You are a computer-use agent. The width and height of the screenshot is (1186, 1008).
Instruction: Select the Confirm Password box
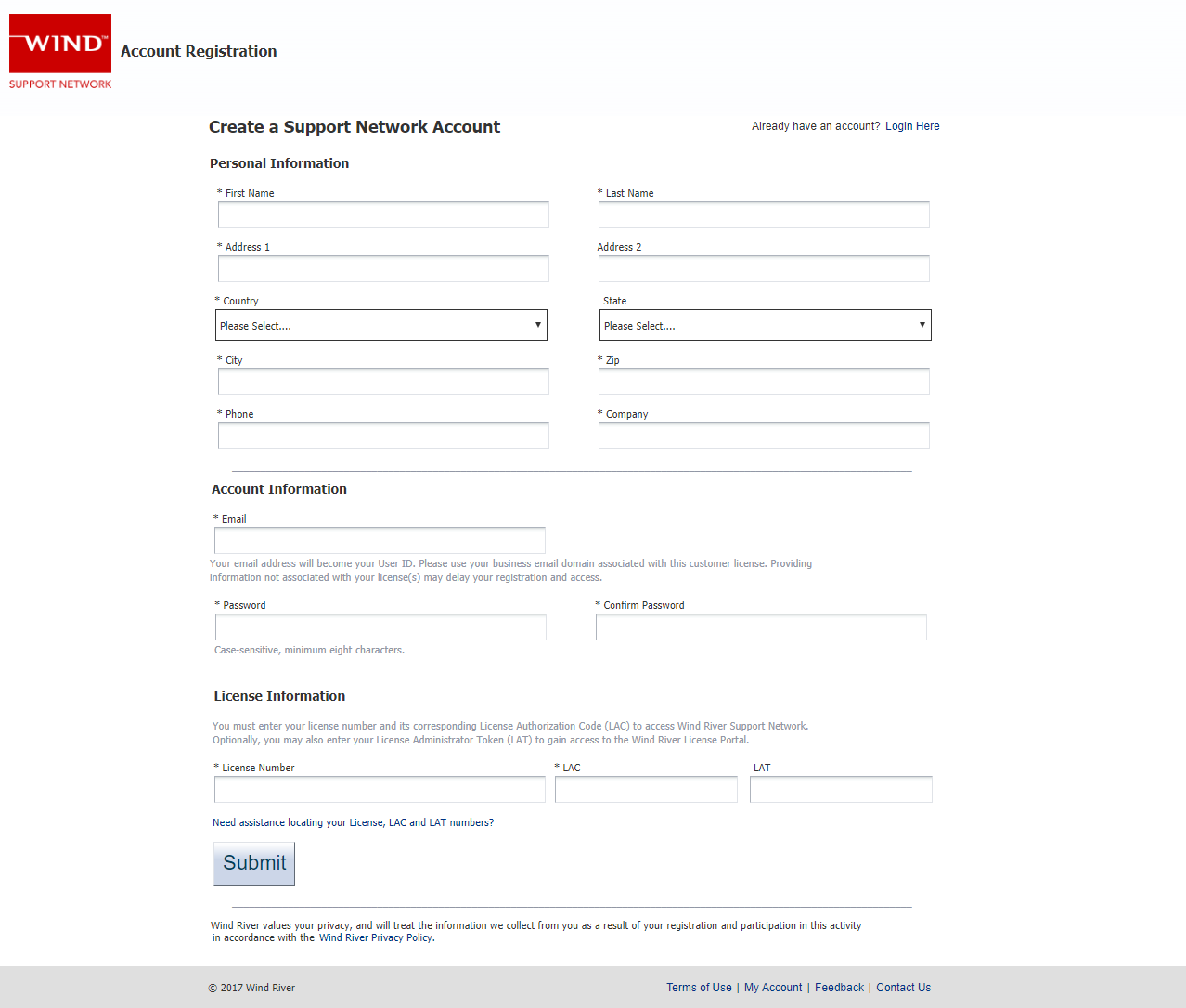[761, 627]
